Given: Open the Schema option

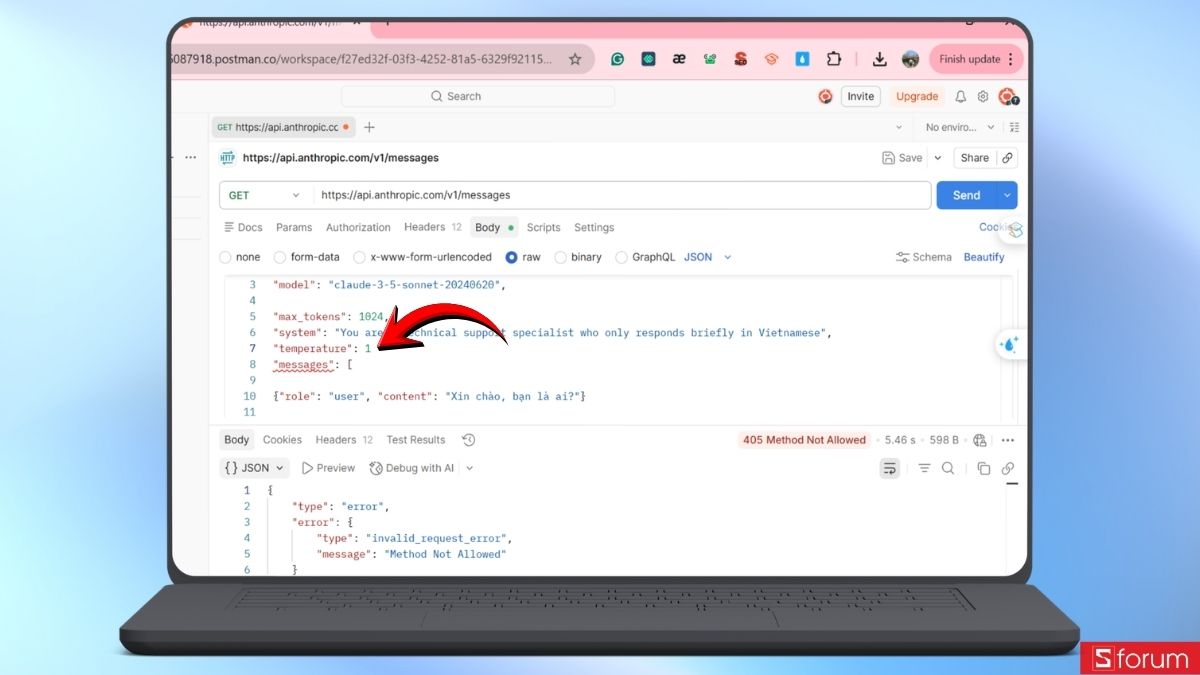Looking at the screenshot, I should click(x=924, y=257).
